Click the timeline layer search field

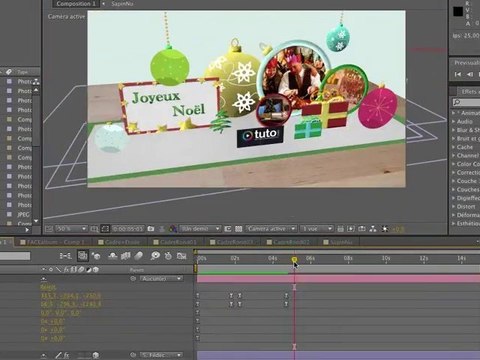15,256
